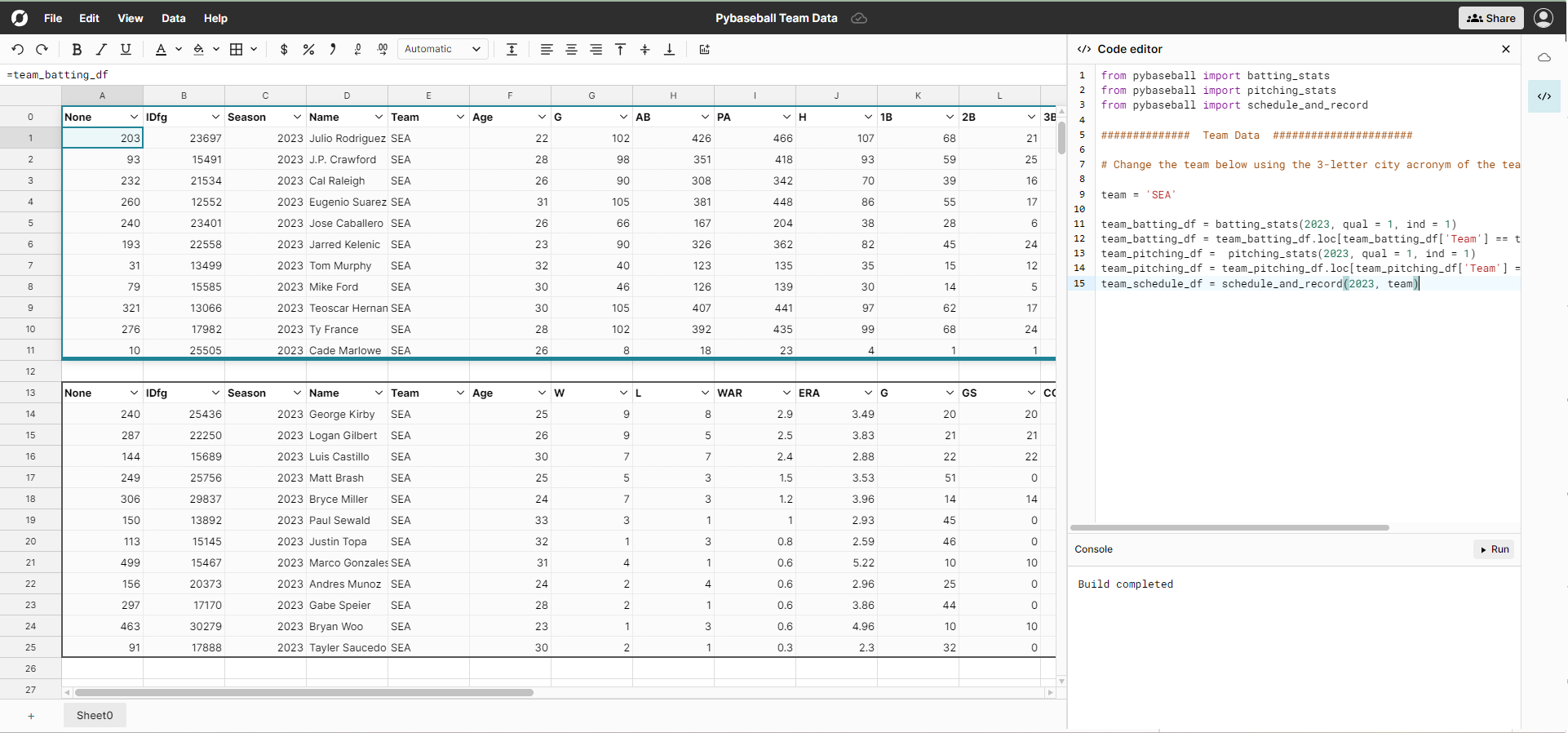This screenshot has width=1568, height=733.
Task: Open the Data menu
Action: tap(173, 18)
